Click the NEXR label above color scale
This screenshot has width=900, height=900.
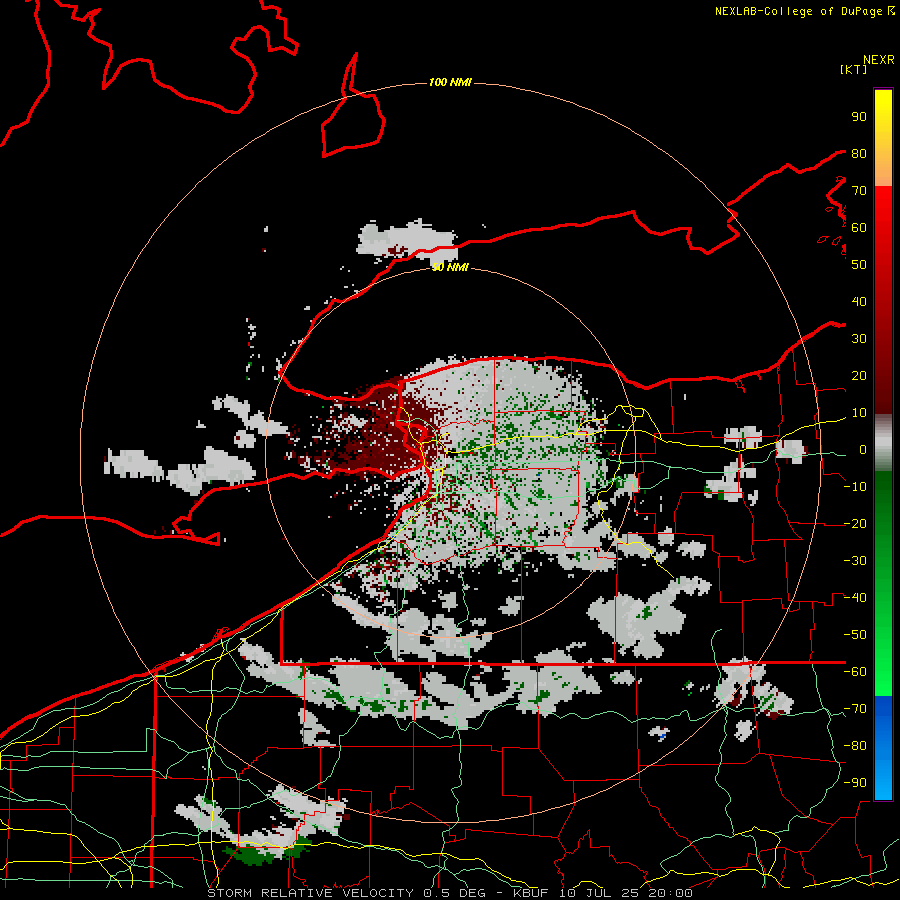pos(879,60)
